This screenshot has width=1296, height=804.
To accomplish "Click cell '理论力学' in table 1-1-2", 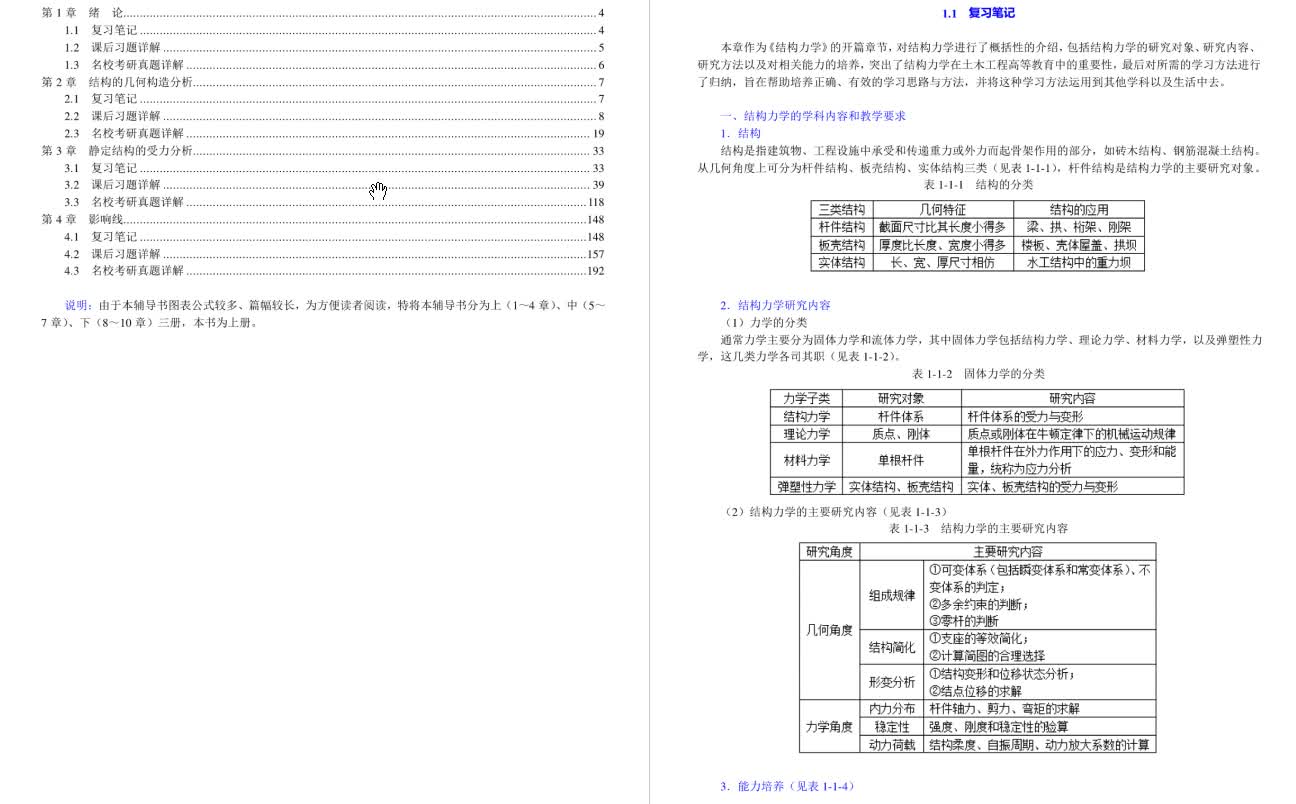I will [x=806, y=434].
